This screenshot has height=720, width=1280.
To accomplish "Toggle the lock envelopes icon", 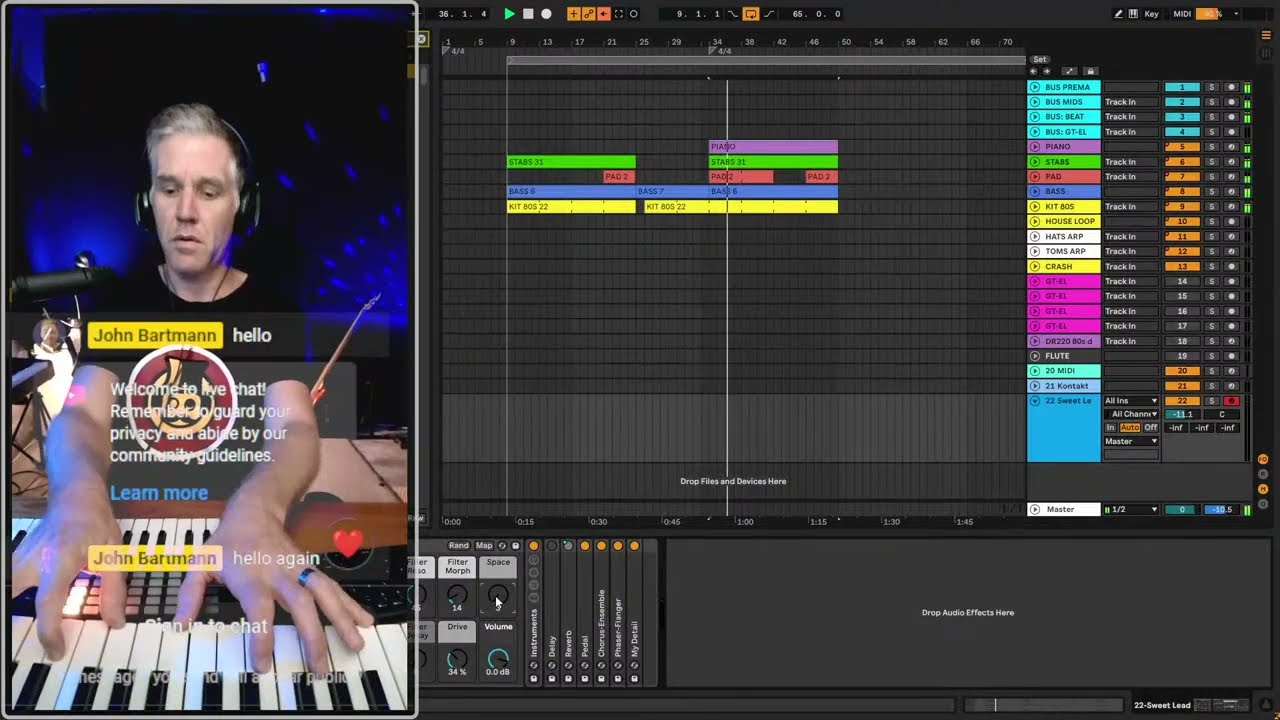I will [x=1090, y=71].
